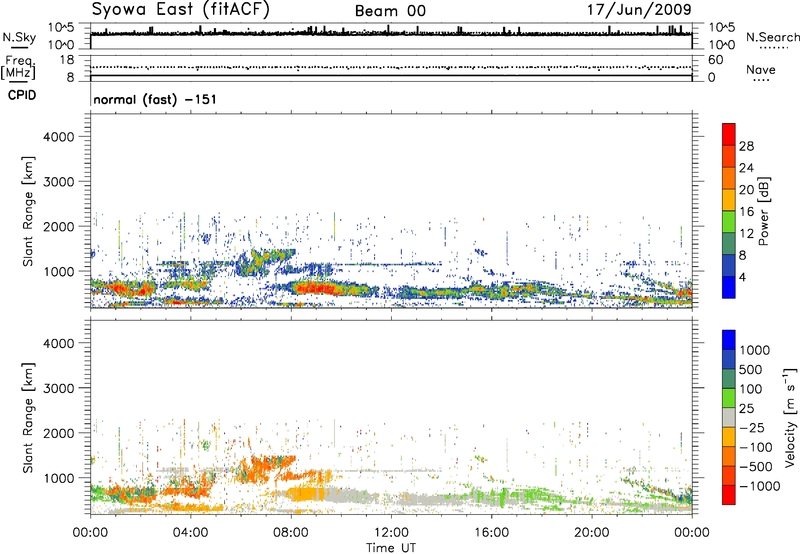Screen dimensions: 800x554
Task: Click the '12:00' time axis label
Action: click(x=391, y=532)
